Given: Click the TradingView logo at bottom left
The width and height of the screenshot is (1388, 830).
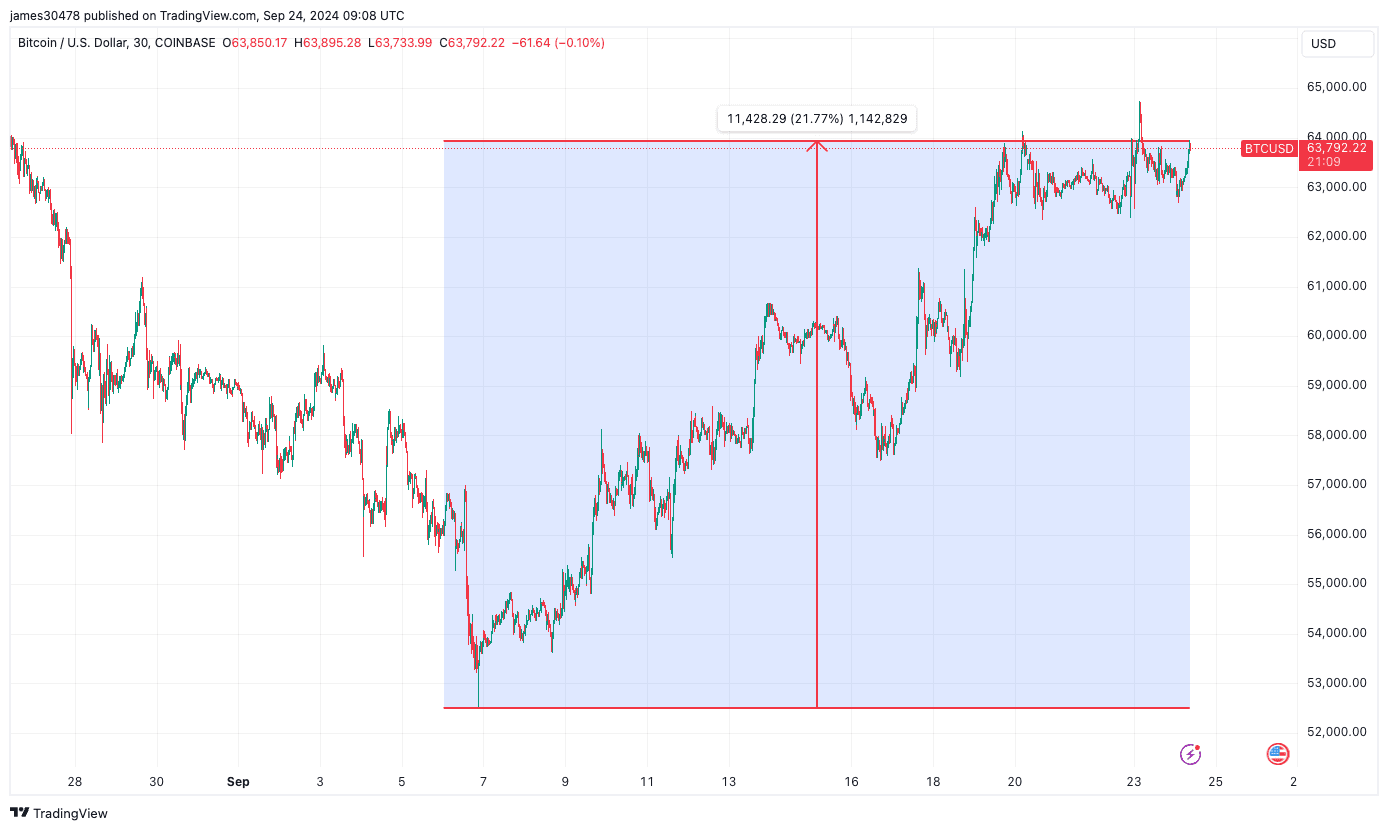Looking at the screenshot, I should (59, 813).
